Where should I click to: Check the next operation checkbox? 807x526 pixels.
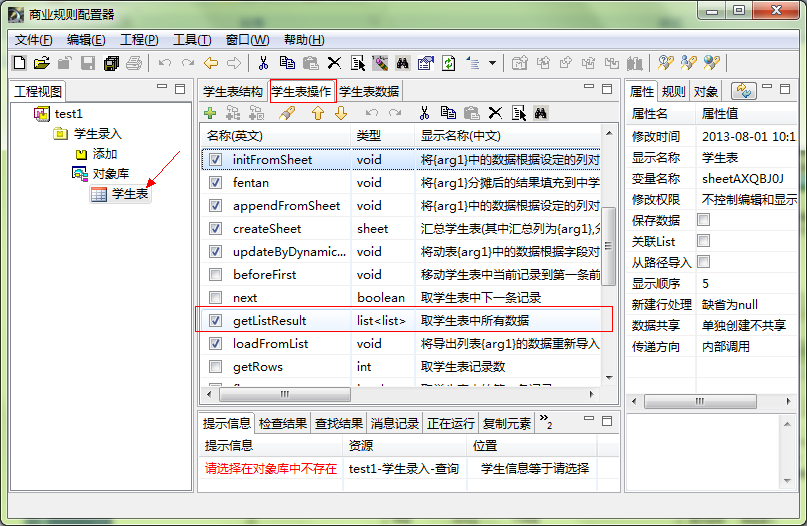(216, 297)
